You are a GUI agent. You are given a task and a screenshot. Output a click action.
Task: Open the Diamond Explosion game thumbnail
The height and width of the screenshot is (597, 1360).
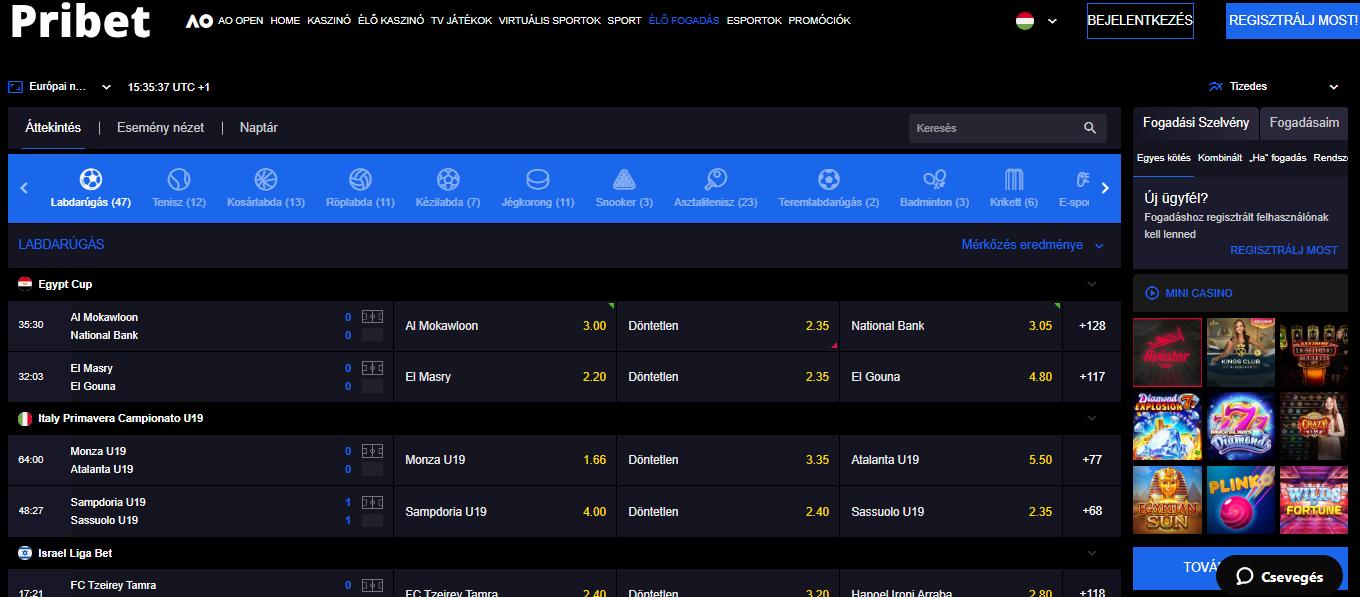[x=1167, y=426]
